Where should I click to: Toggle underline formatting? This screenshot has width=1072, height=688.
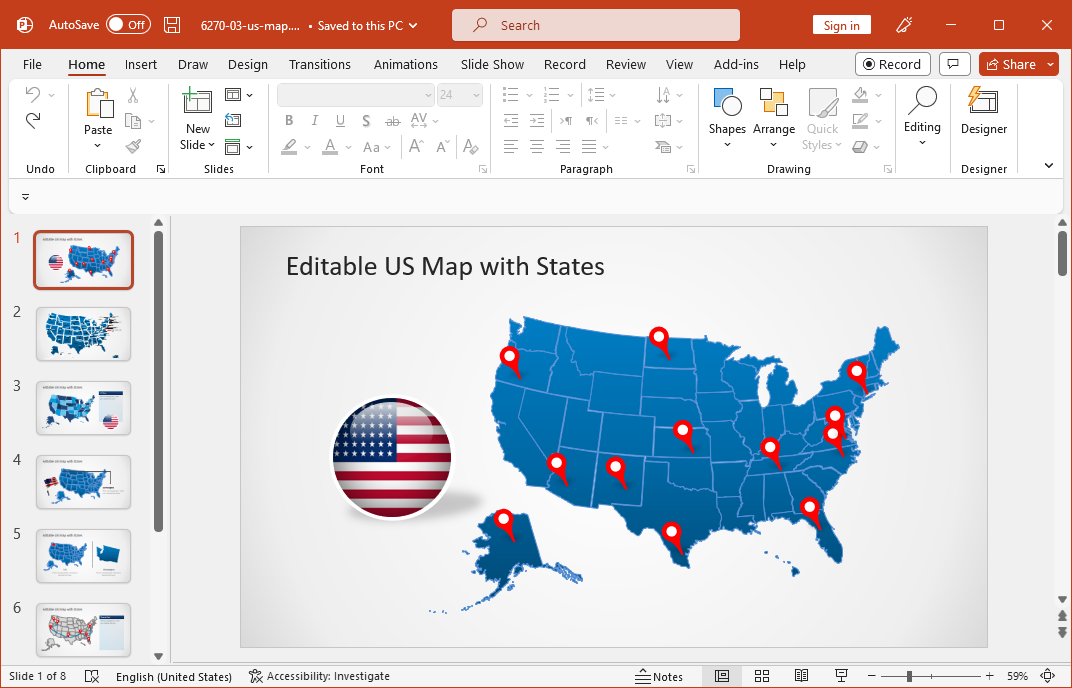(x=339, y=120)
